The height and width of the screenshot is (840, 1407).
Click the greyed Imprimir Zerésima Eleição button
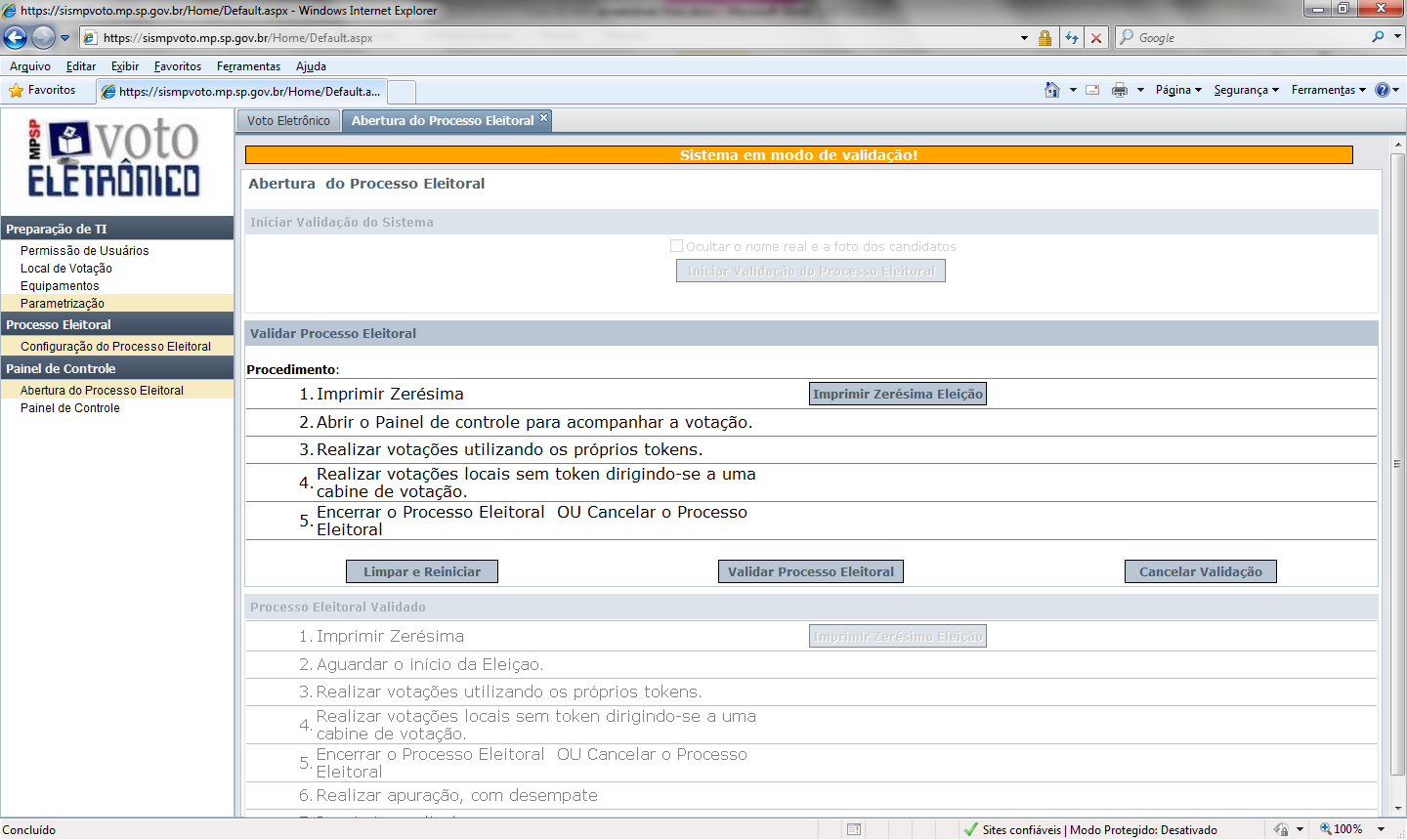pyautogui.click(x=898, y=636)
